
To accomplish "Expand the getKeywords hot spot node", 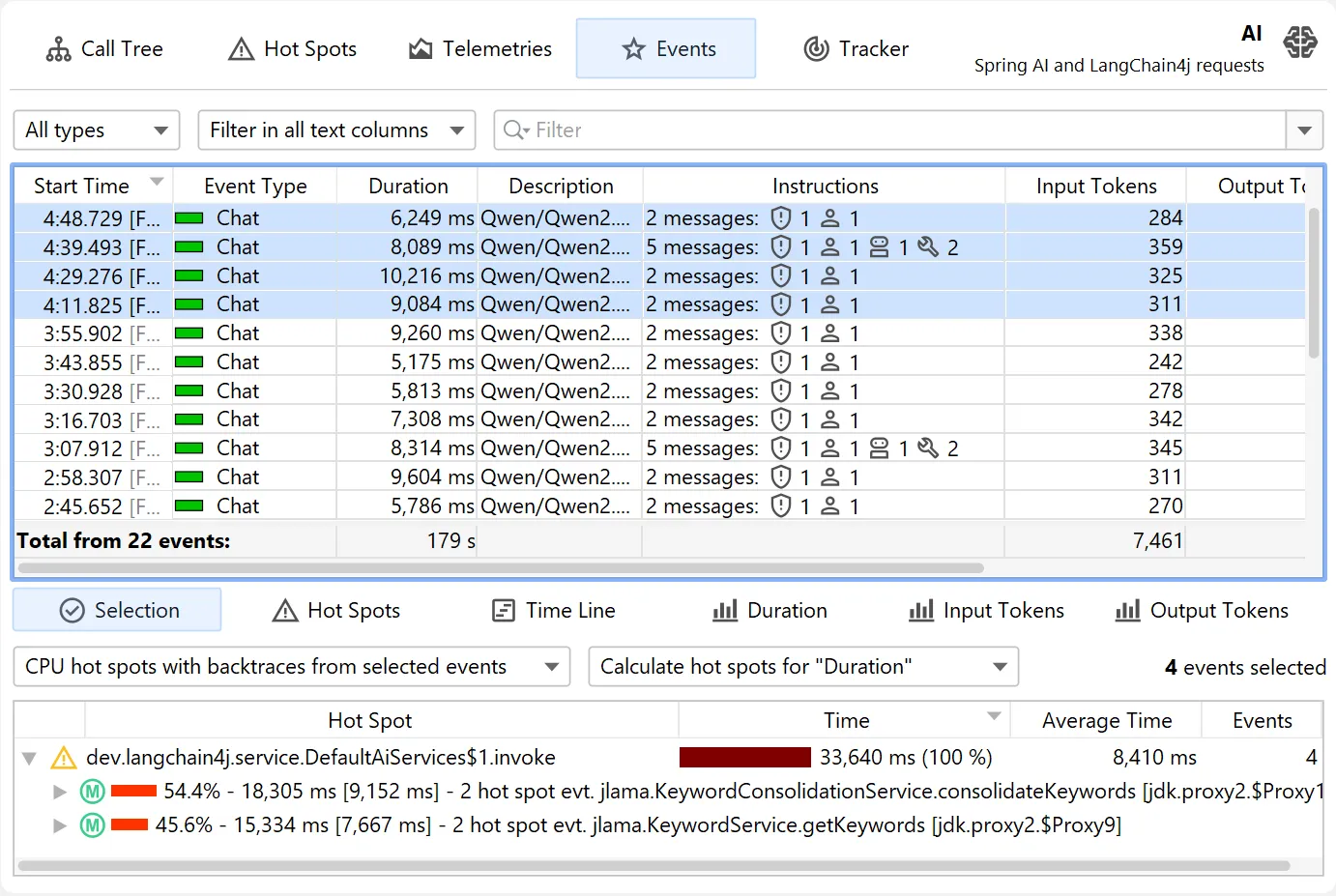I will coord(60,825).
